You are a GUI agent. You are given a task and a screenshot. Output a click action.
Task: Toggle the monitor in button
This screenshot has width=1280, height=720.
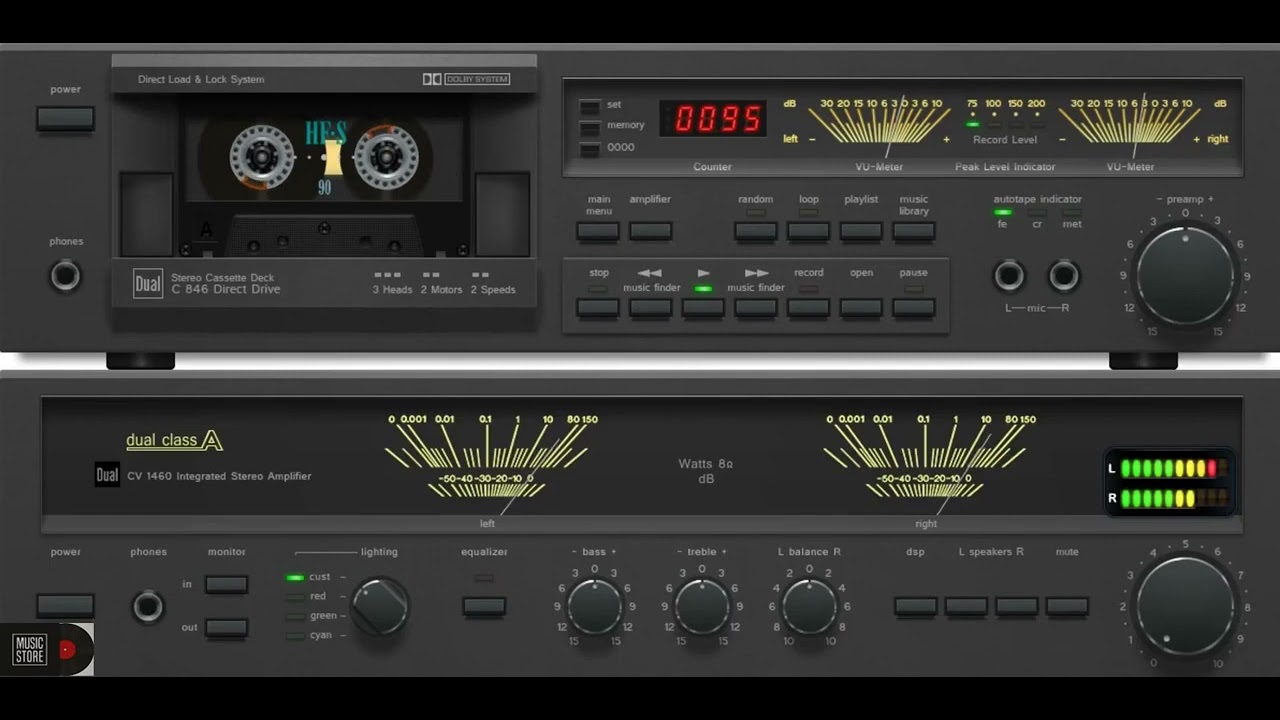[226, 584]
